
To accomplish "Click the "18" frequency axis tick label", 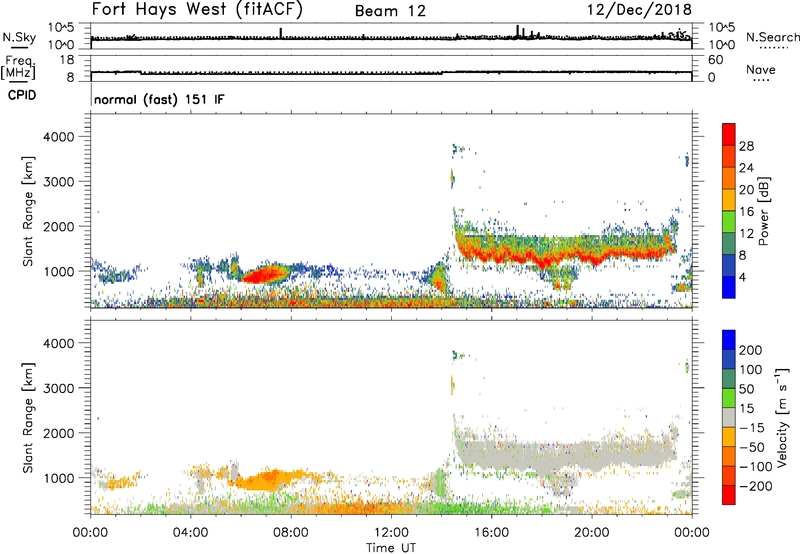I will [67, 60].
